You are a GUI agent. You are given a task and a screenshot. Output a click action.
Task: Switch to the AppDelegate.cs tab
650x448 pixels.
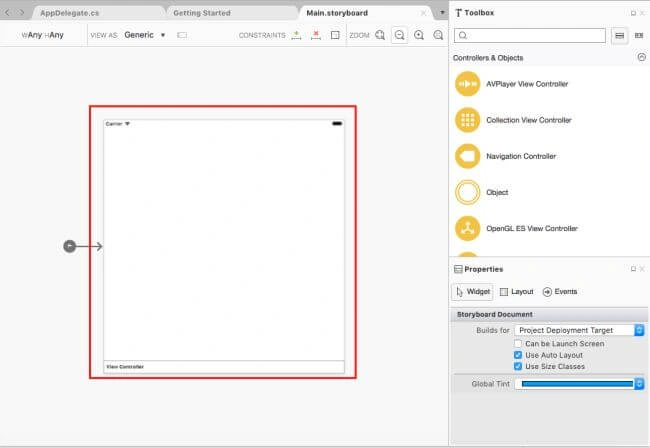pyautogui.click(x=69, y=13)
